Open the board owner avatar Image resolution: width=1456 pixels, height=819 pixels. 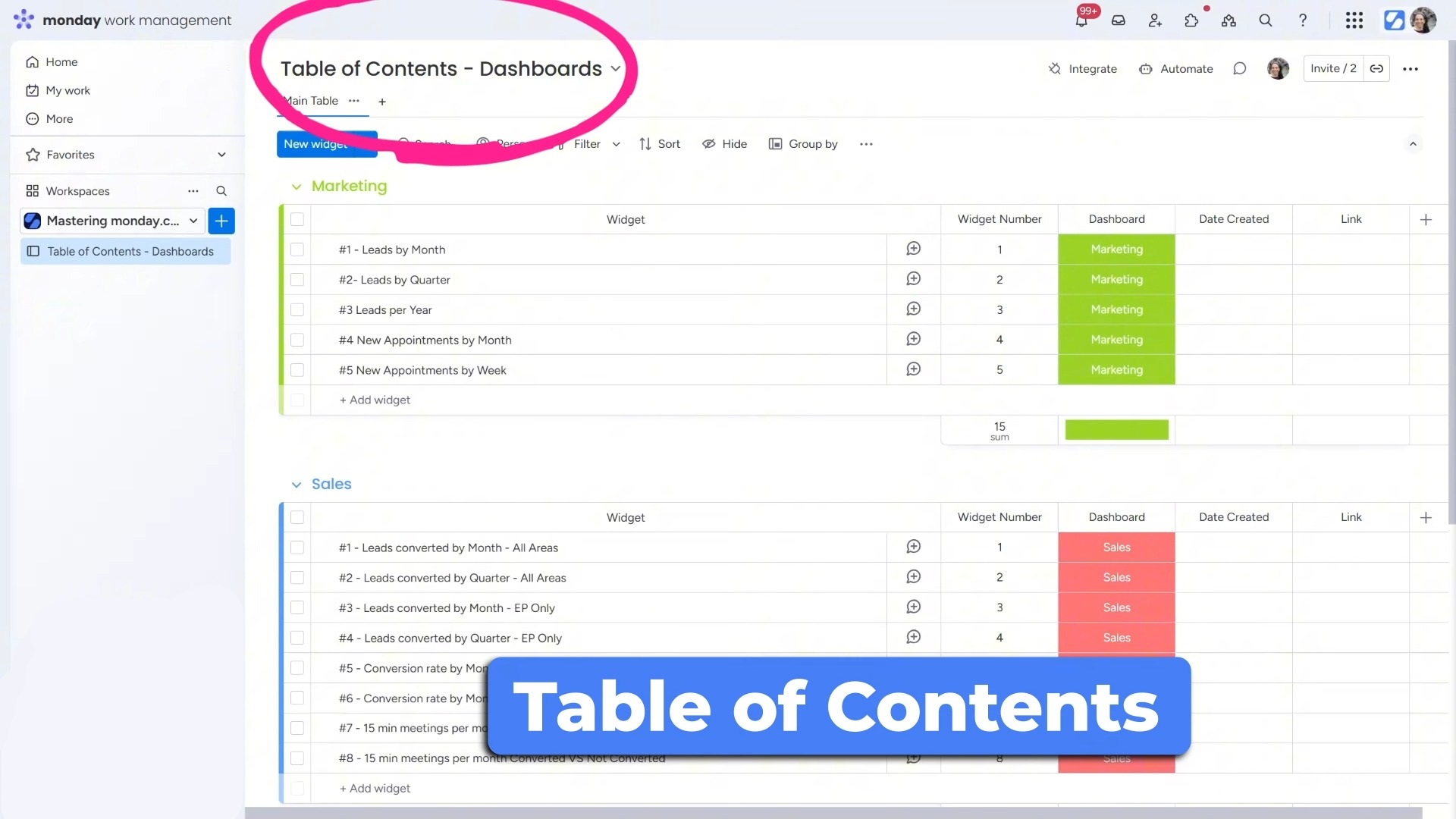1278,69
